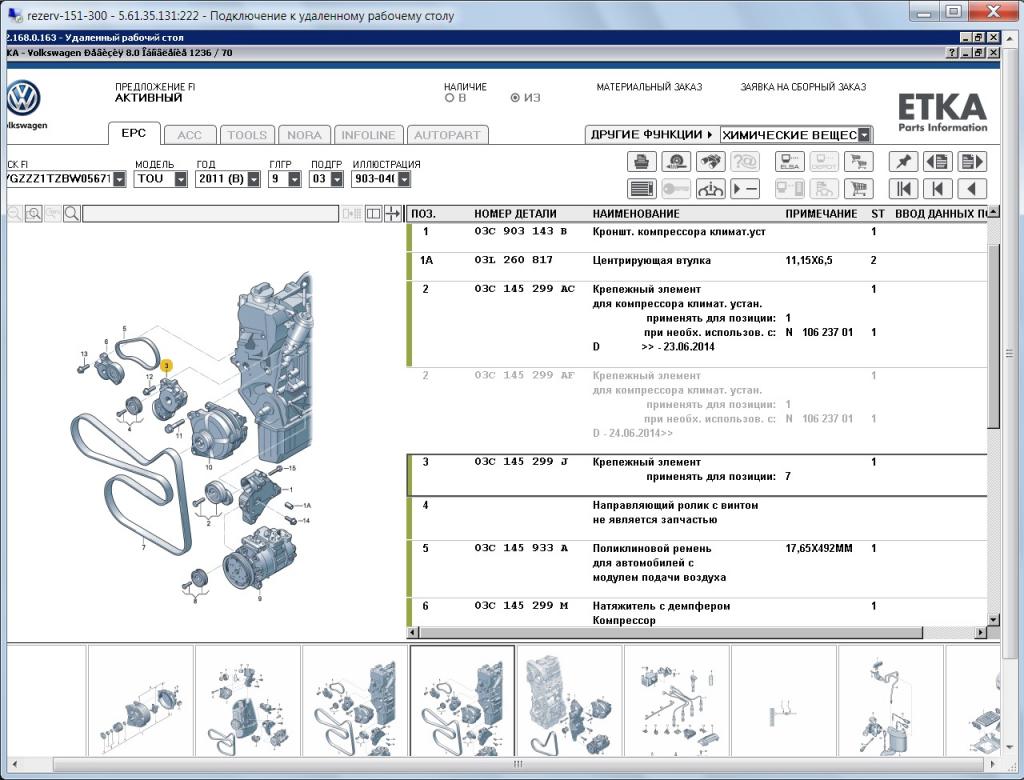Click the Volkswagen logo
Viewport: 1024px width, 780px height.
[24, 99]
